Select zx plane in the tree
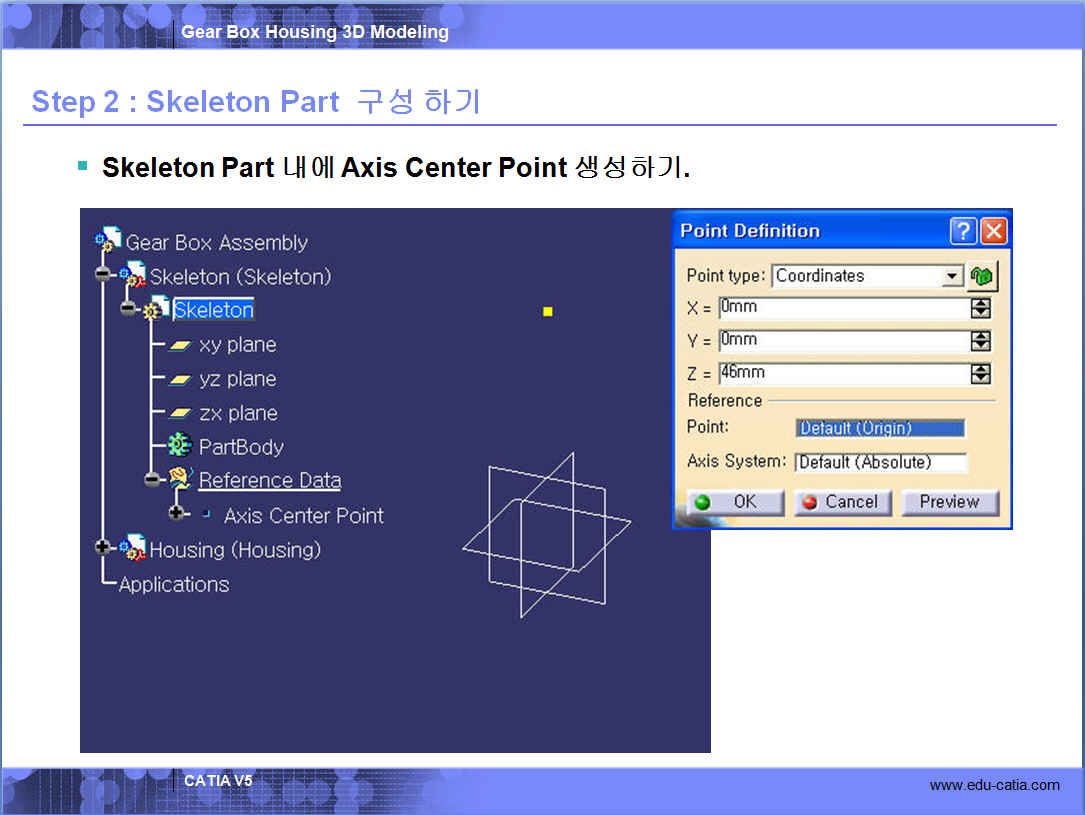 237,413
